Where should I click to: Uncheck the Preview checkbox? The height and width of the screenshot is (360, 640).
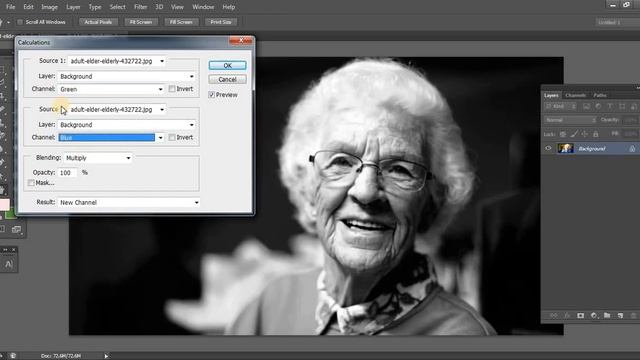(x=211, y=95)
